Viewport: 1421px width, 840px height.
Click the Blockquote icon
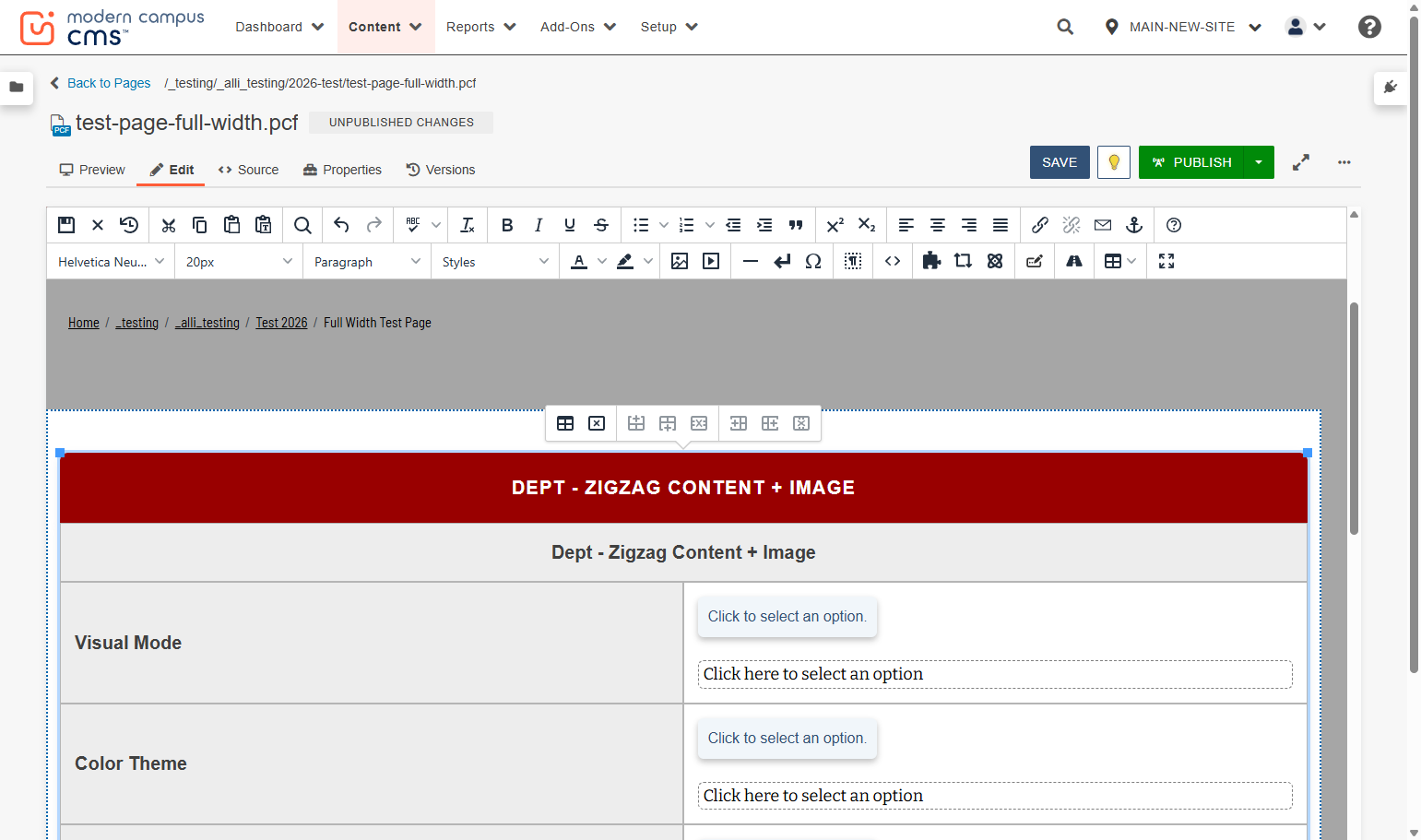click(796, 225)
